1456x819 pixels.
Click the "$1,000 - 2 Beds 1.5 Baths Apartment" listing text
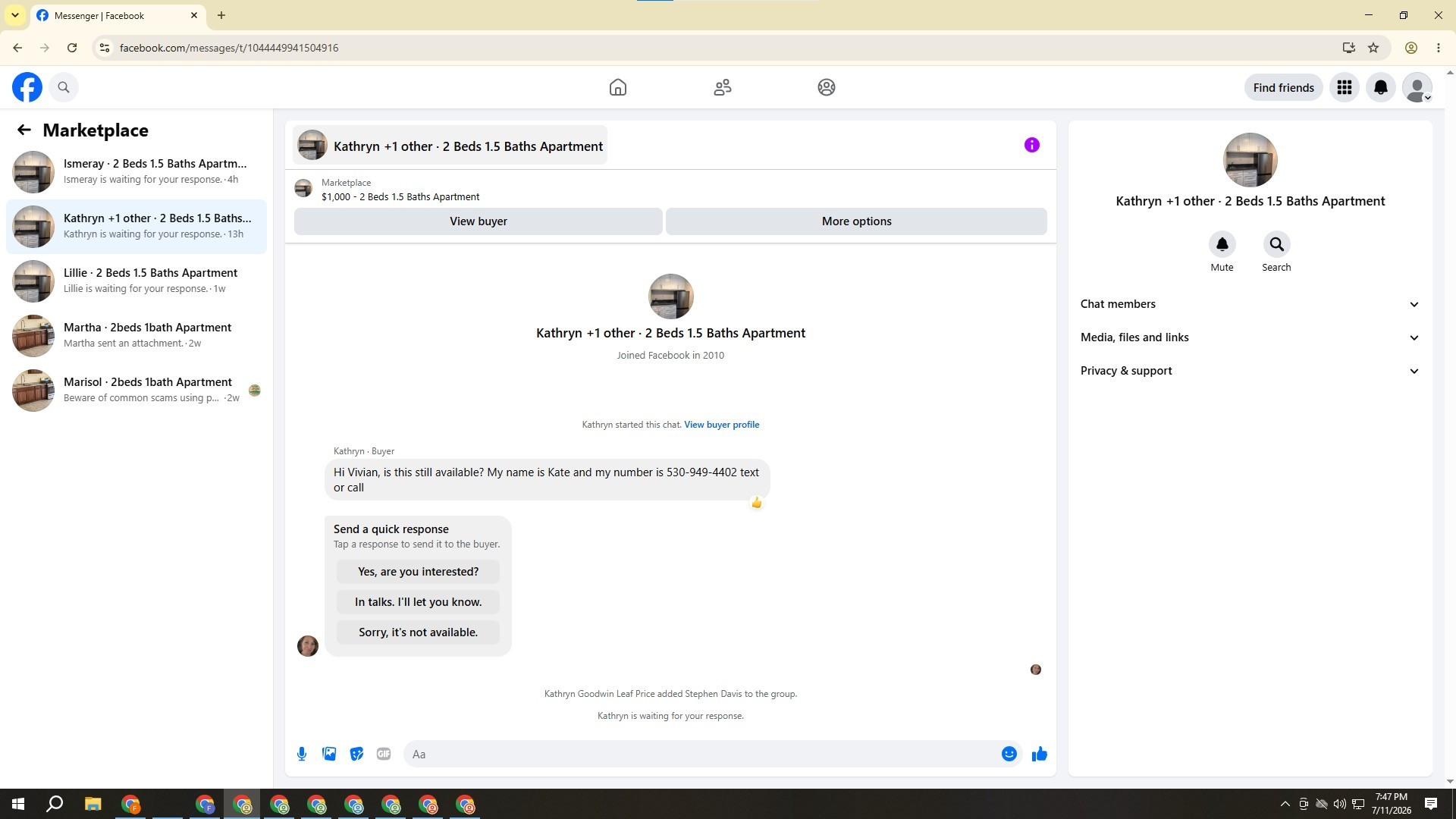(400, 197)
